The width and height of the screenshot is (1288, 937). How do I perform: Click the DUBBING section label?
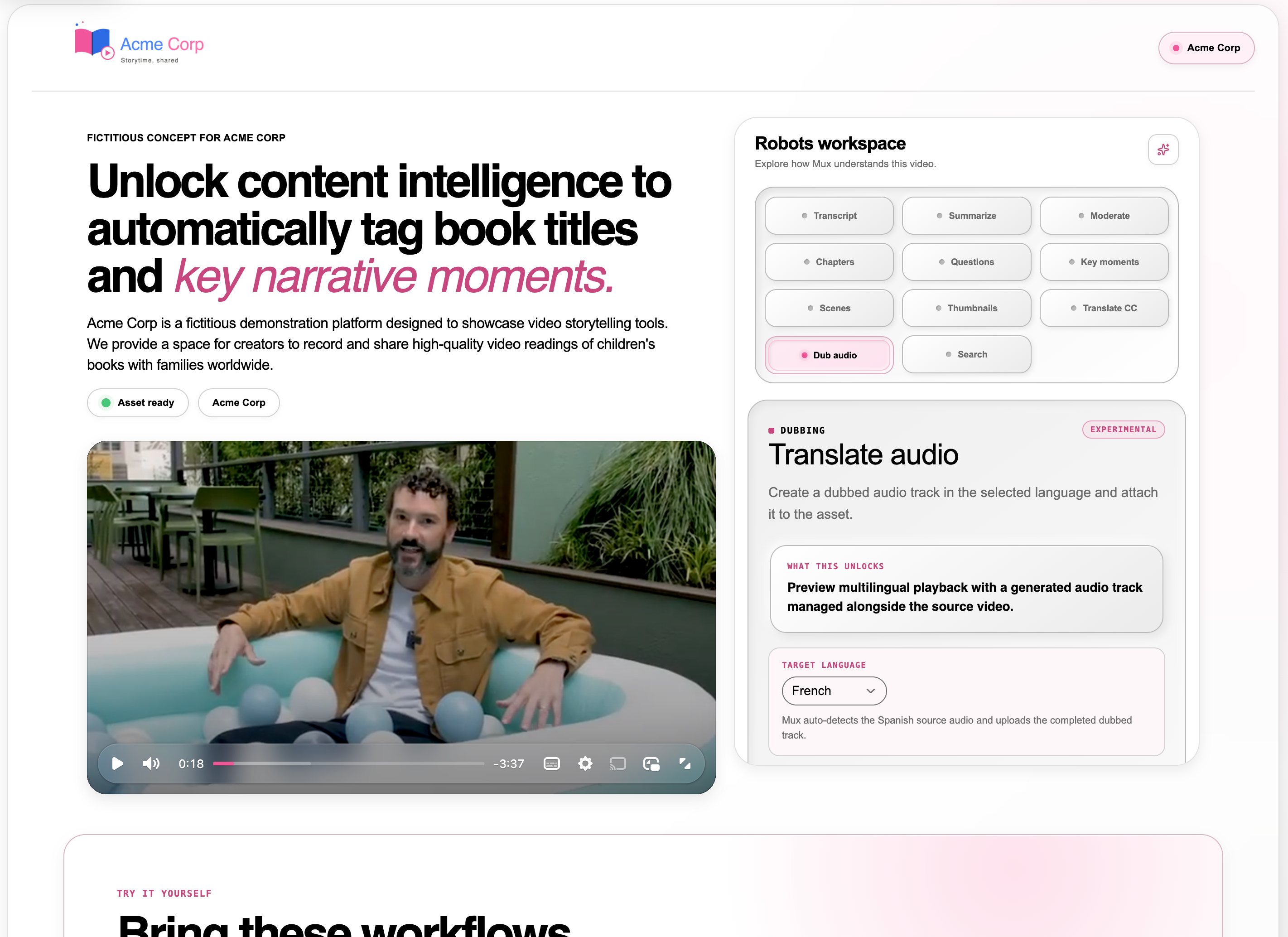tap(802, 430)
